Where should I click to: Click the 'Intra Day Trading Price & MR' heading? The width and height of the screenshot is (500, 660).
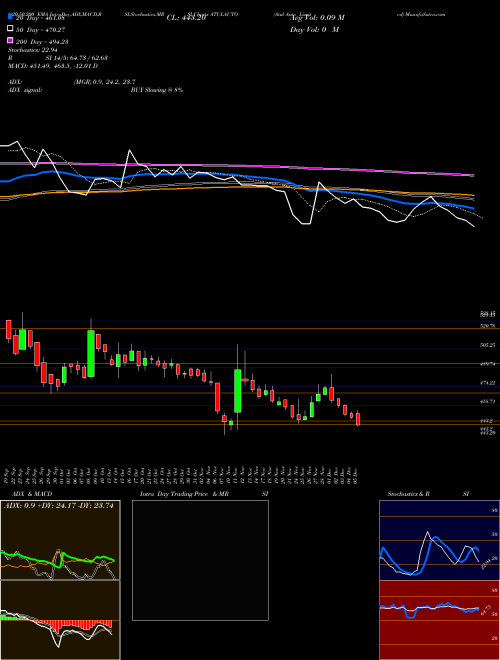tap(184, 494)
